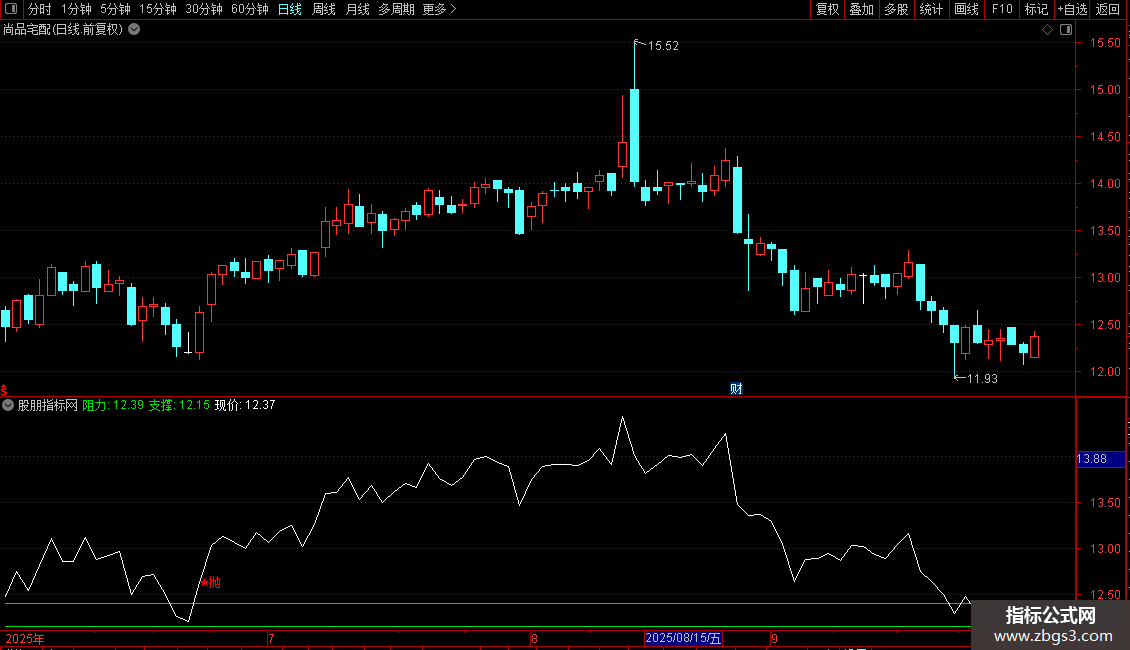Switch to 周线 weekly chart
This screenshot has height=650, width=1130.
[x=324, y=9]
